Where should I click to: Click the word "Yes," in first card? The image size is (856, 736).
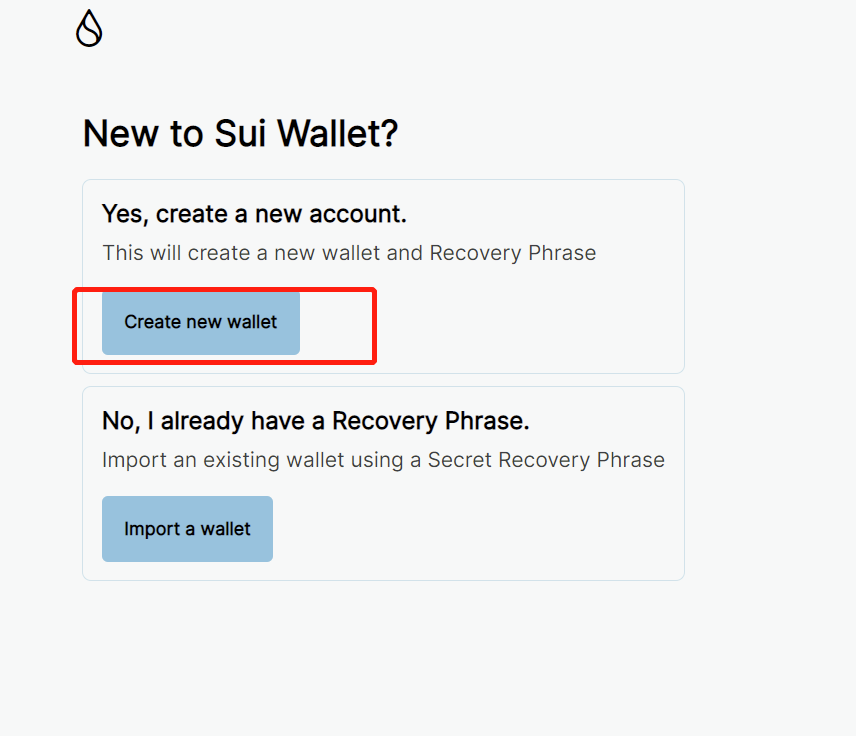click(126, 214)
